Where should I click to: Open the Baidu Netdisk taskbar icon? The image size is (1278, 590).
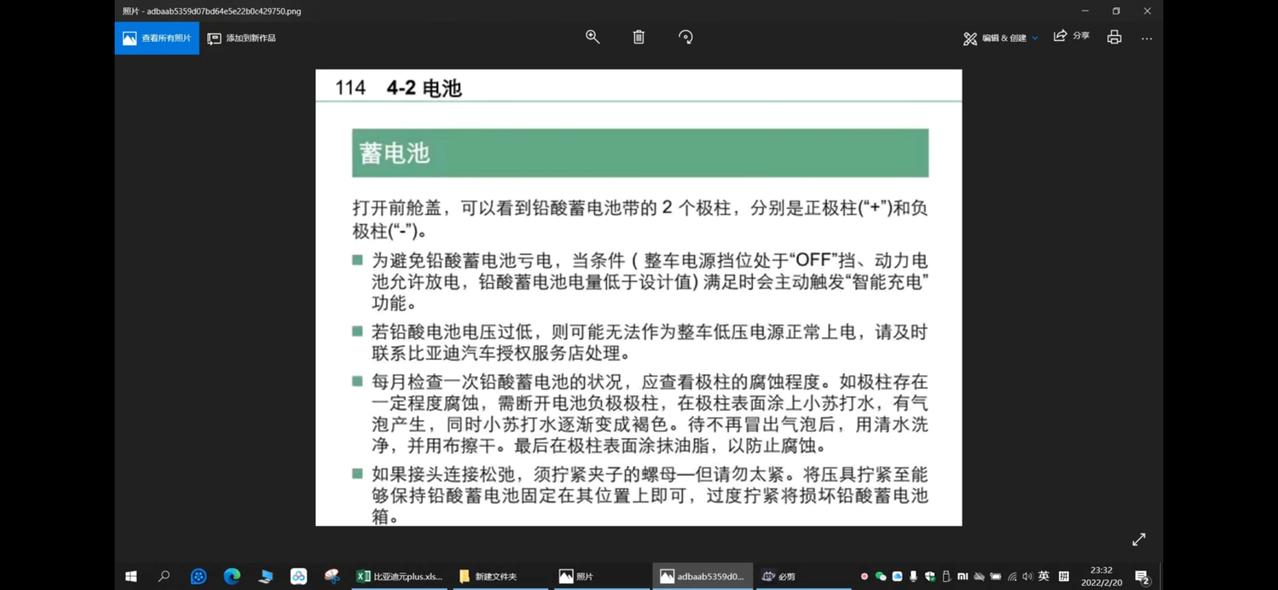[298, 576]
